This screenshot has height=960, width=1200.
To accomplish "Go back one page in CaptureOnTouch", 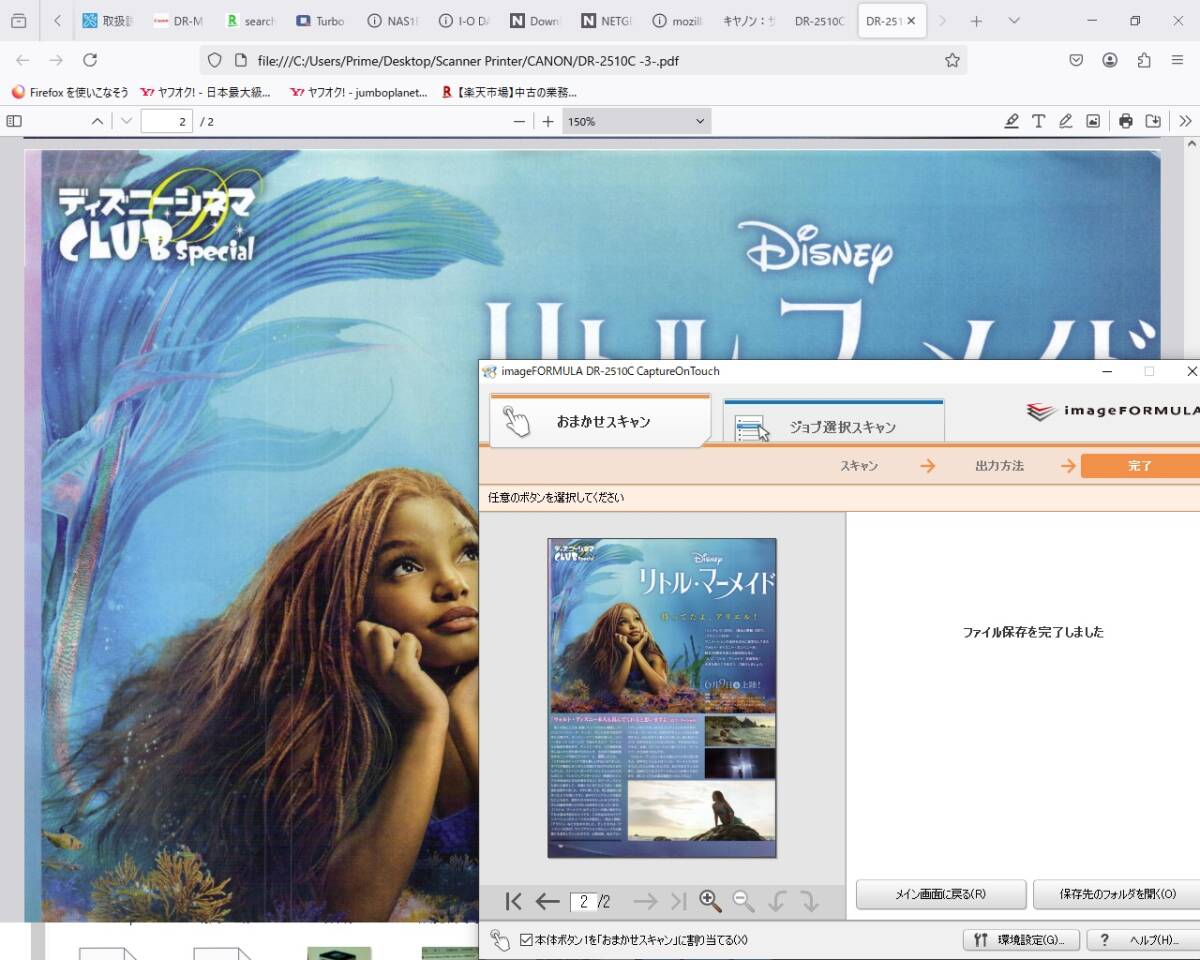I will [547, 901].
